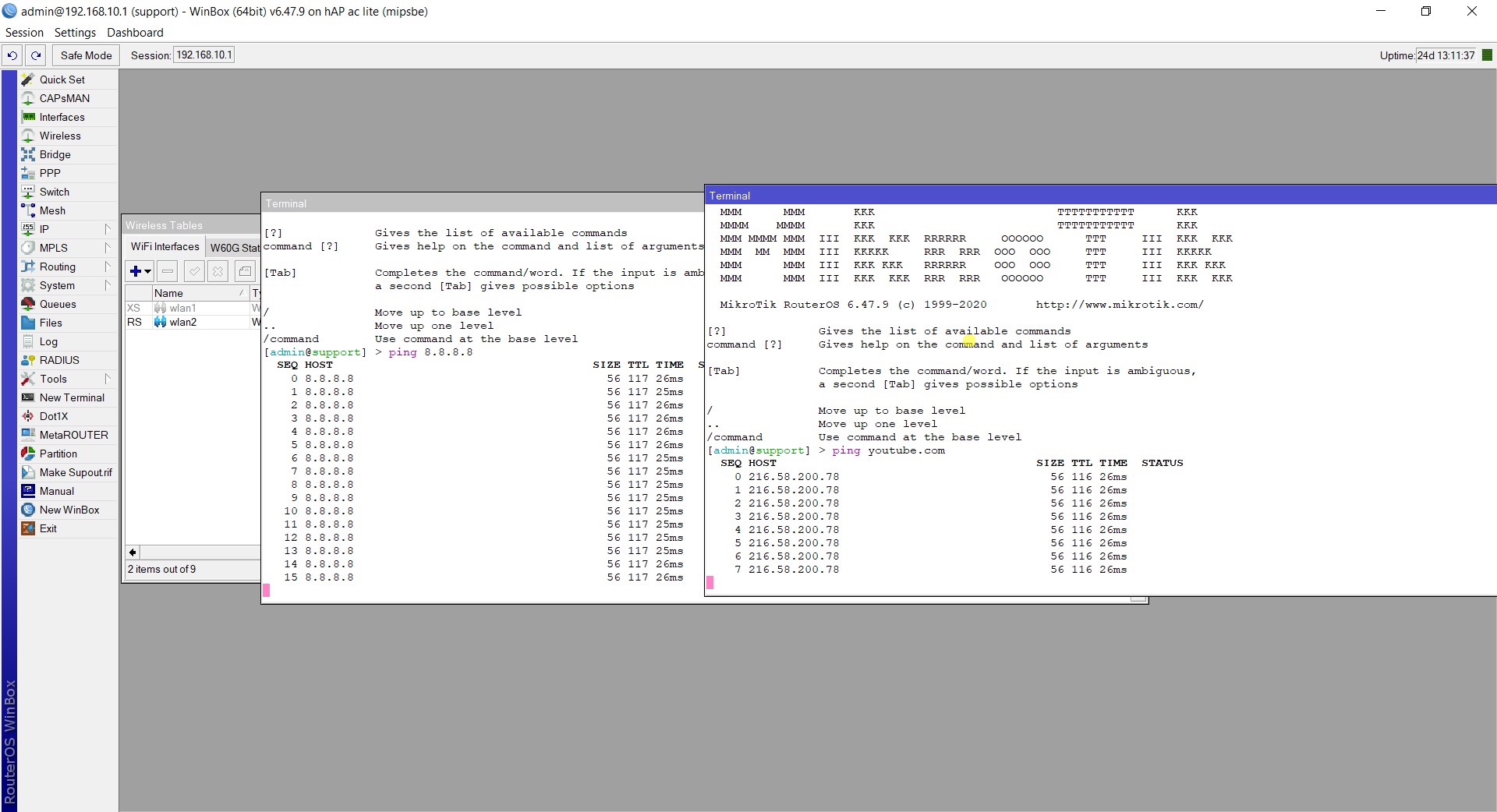The image size is (1497, 812).
Task: Click '2 items out of 9' status text
Action: [162, 569]
